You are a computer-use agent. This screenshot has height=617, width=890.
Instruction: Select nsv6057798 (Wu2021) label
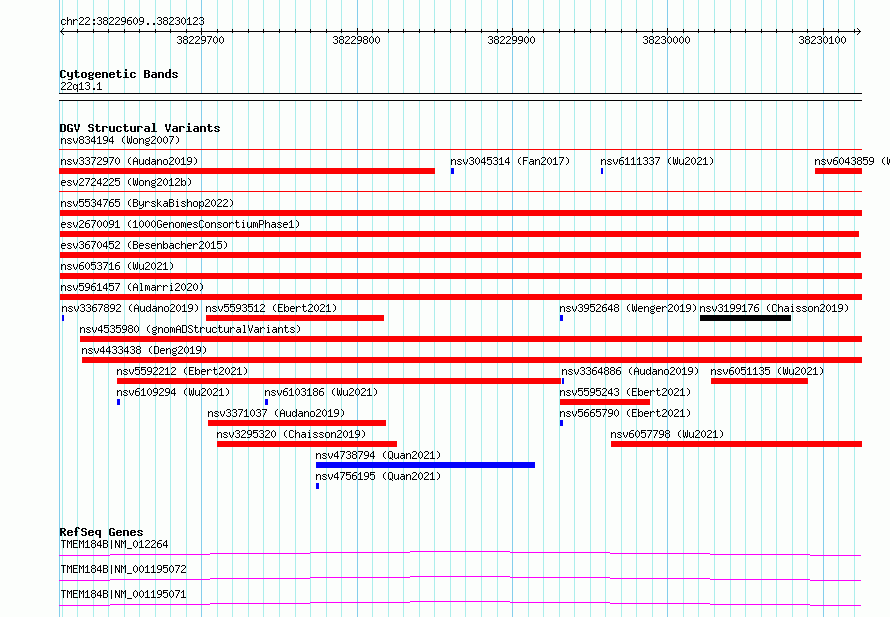(x=667, y=434)
